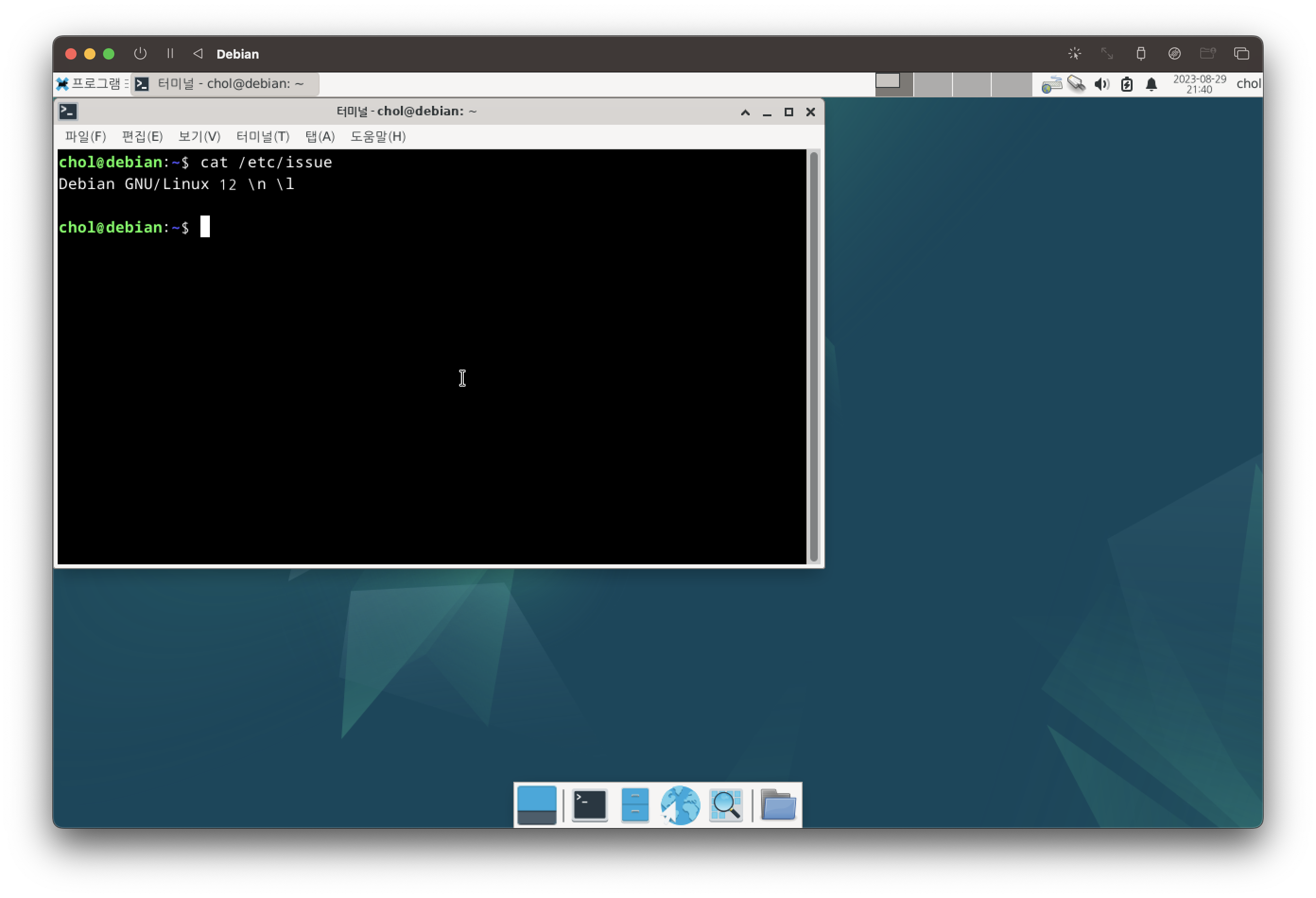The height and width of the screenshot is (898, 1316).
Task: Click the capture mouse cursor icon
Action: (x=1074, y=54)
